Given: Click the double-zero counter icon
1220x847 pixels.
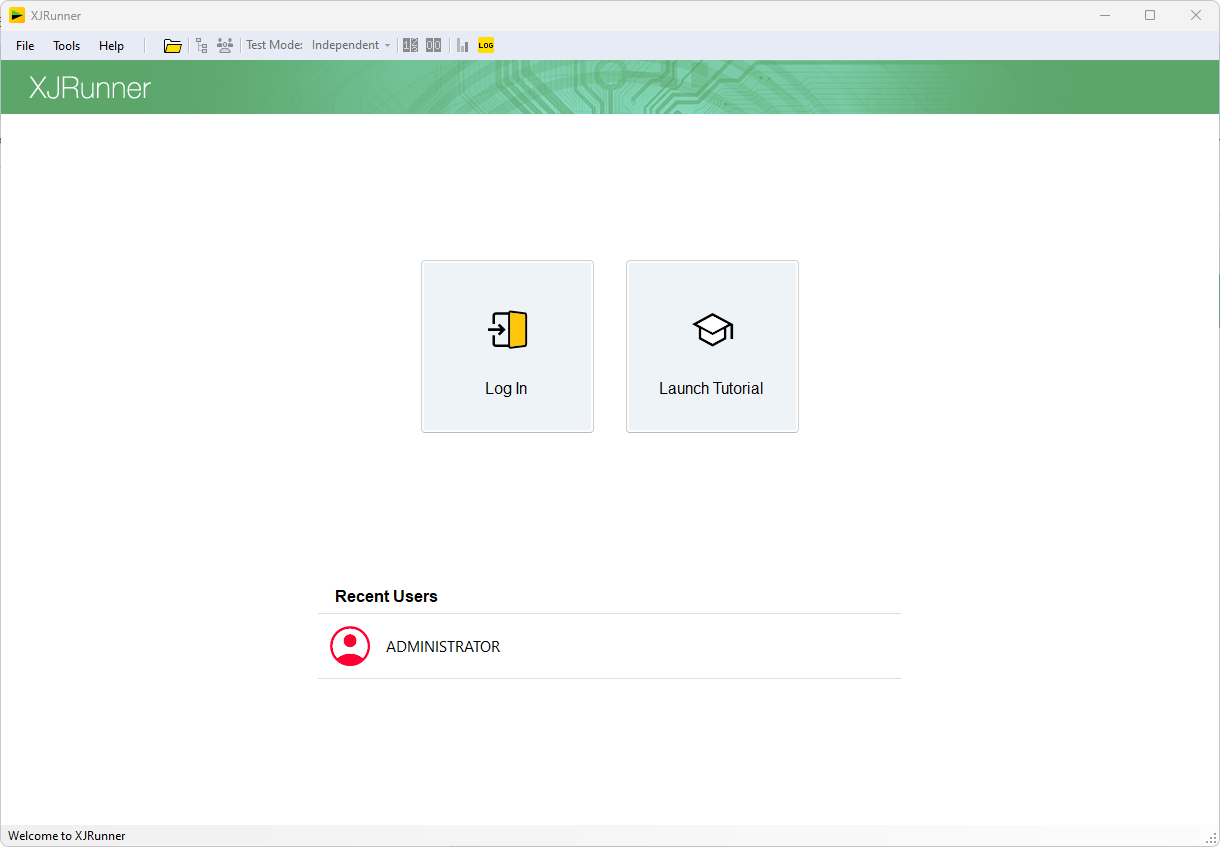Looking at the screenshot, I should point(433,45).
